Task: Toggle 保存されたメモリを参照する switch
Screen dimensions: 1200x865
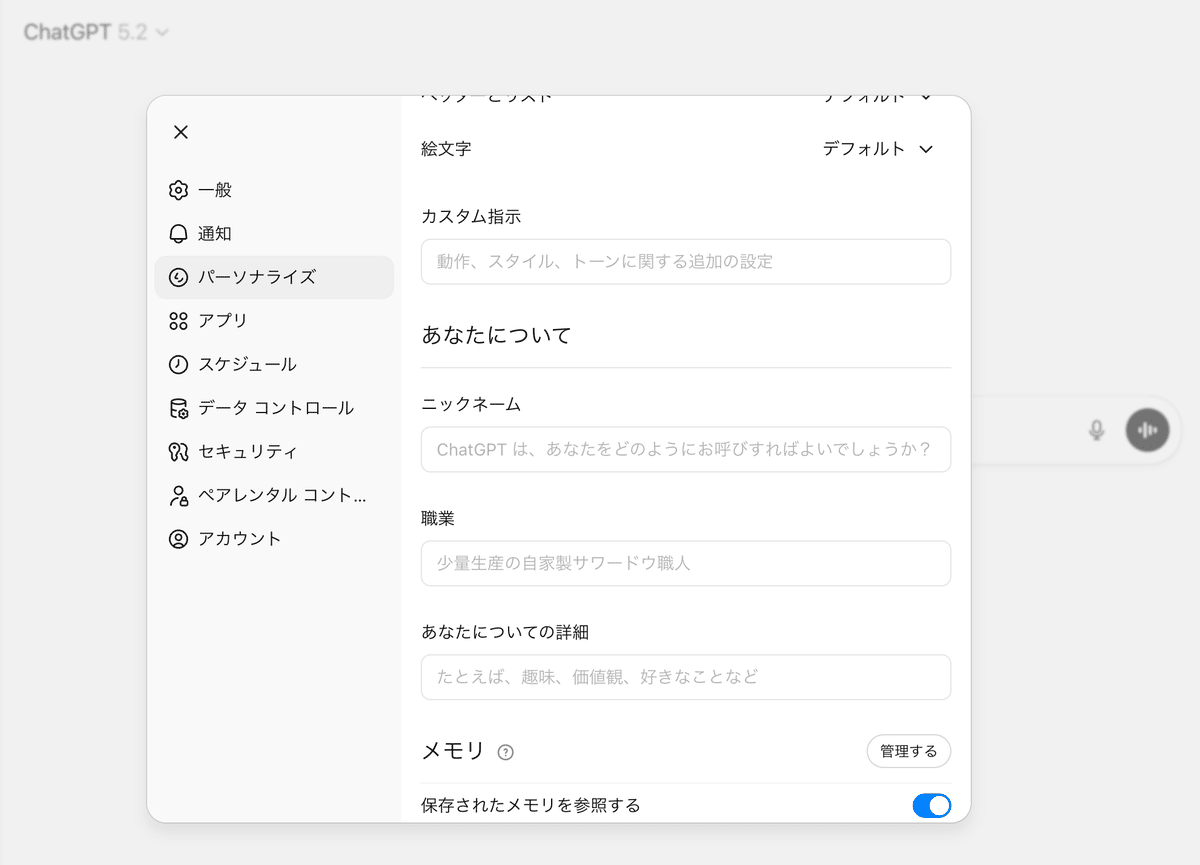Action: coord(931,805)
